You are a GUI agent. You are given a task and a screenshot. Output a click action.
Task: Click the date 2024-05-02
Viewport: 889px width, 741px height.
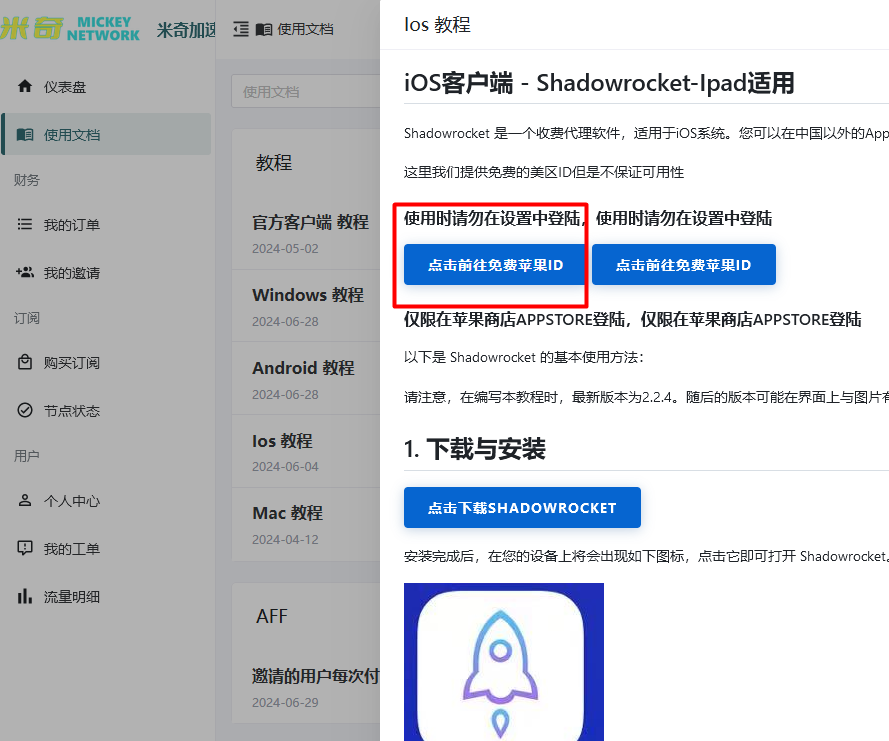285,248
